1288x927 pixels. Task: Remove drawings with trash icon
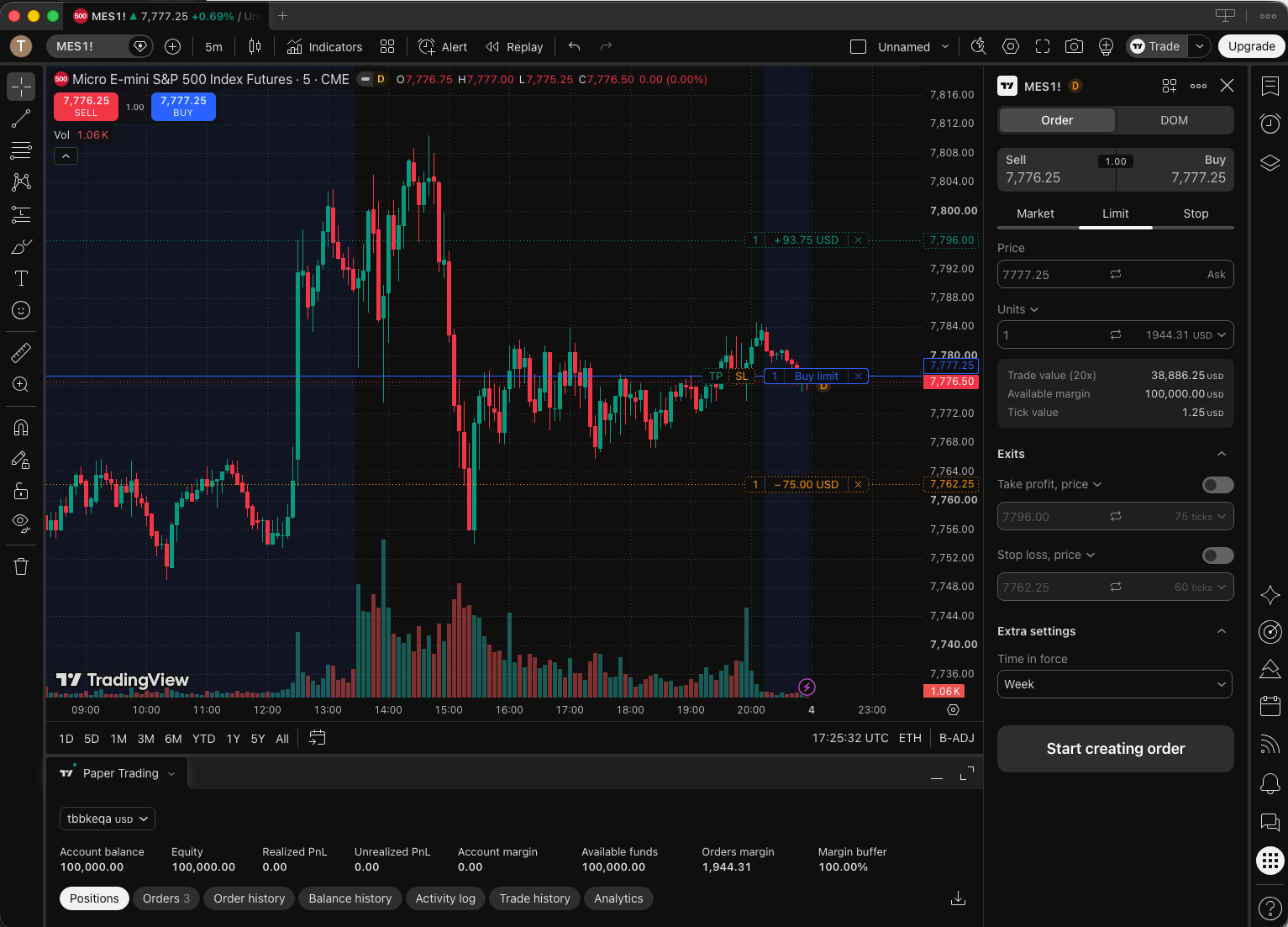click(21, 566)
